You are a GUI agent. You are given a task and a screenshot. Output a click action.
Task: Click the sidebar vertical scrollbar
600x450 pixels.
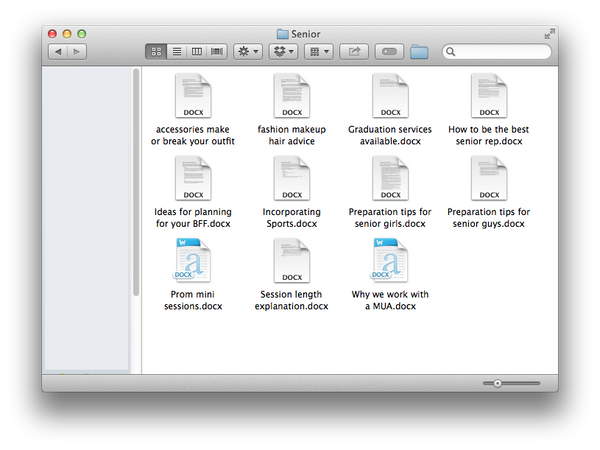pyautogui.click(x=136, y=180)
